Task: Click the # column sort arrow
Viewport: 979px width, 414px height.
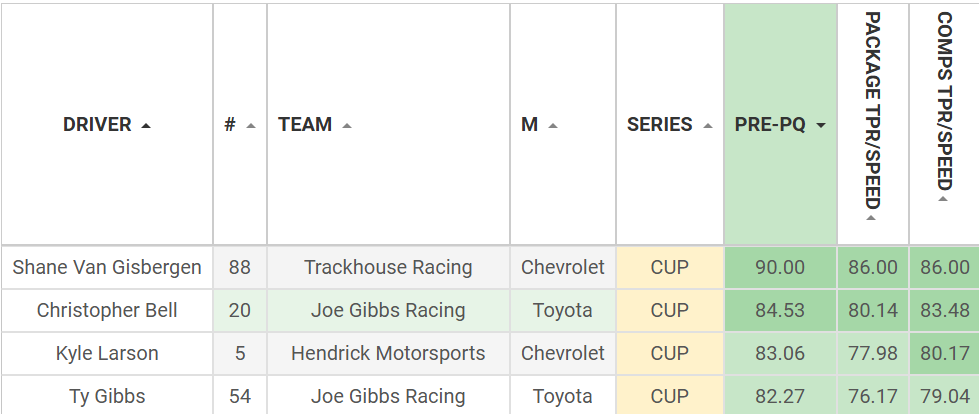Action: pyautogui.click(x=251, y=126)
